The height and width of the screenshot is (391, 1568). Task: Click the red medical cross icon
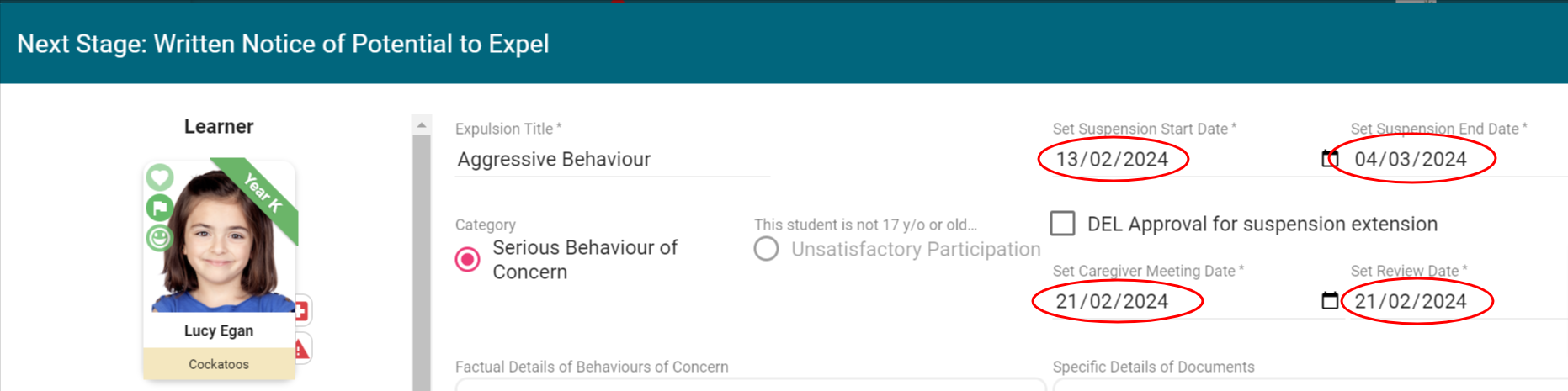tap(301, 311)
